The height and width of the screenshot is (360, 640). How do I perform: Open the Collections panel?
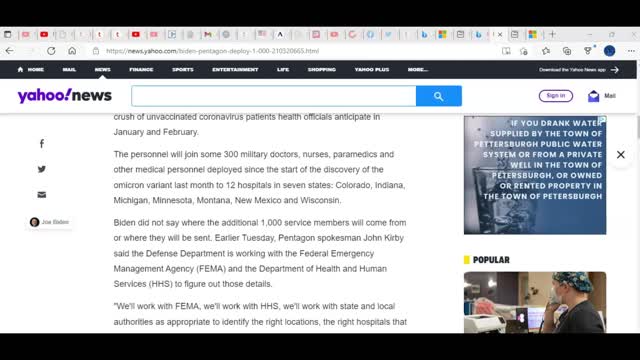pyautogui.click(x=567, y=51)
